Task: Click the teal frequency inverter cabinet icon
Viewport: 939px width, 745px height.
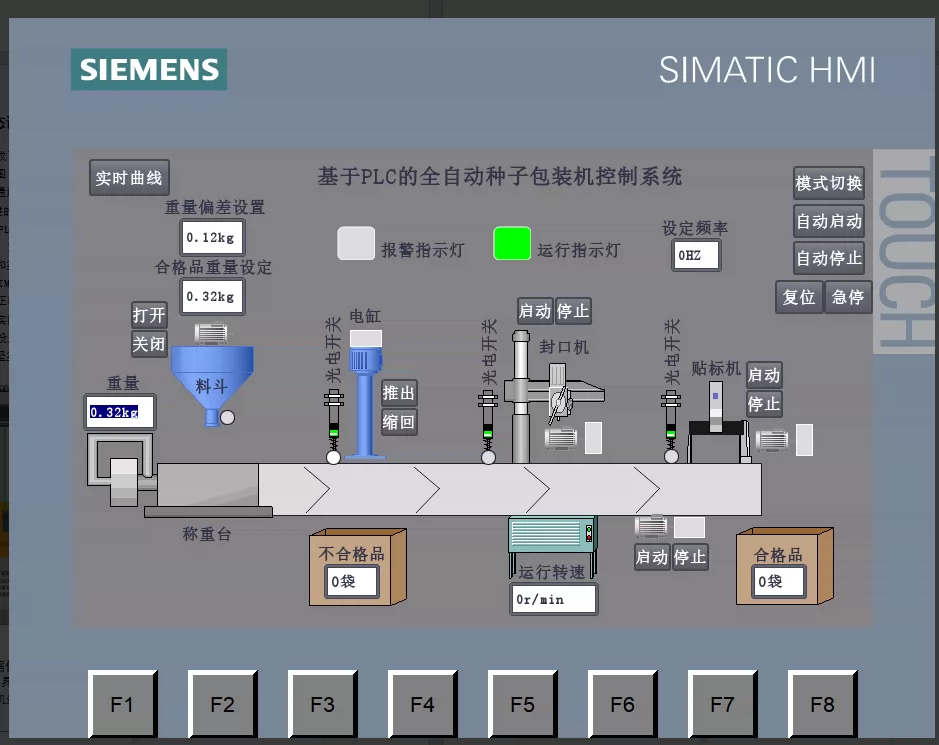Action: pos(552,545)
